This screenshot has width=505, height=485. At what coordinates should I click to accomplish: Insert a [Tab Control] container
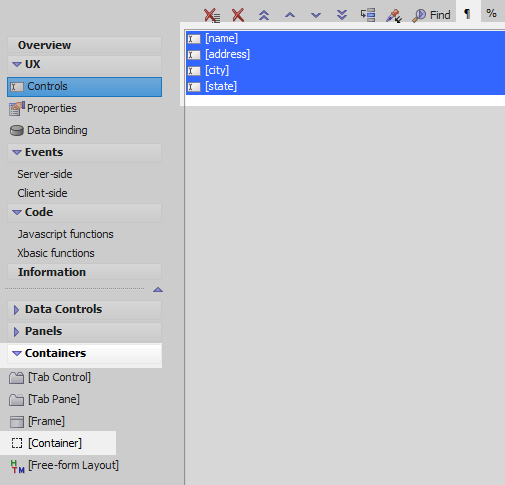[50, 377]
